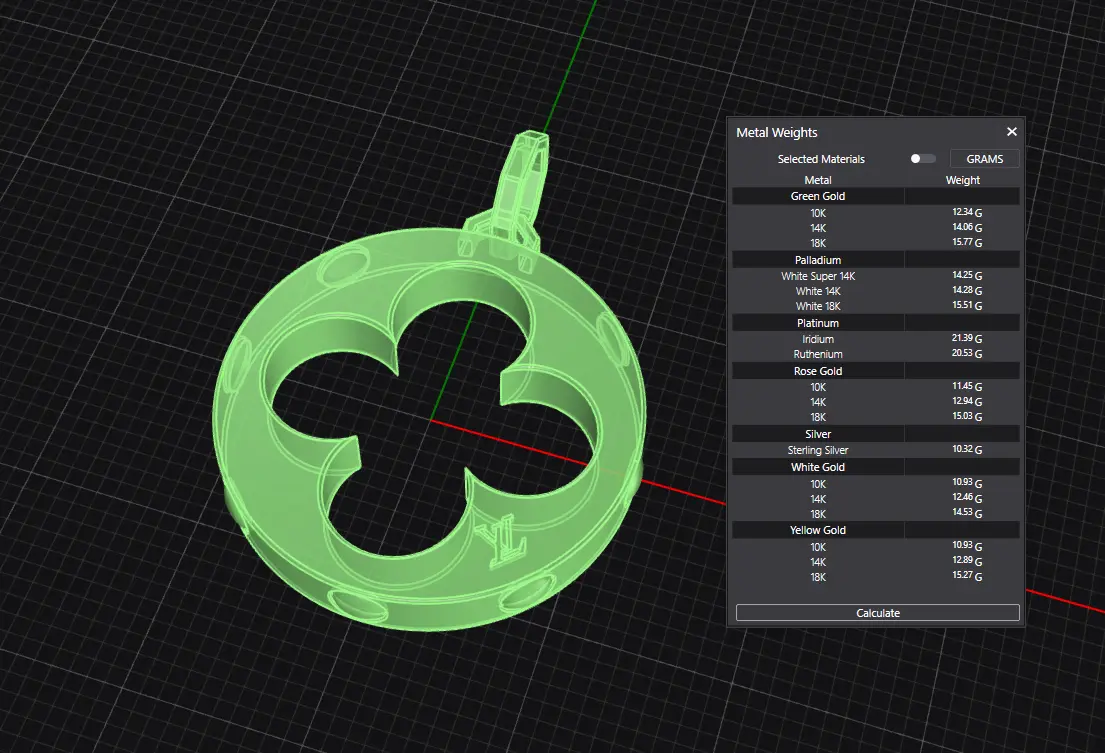The width and height of the screenshot is (1105, 753).
Task: Click the Metal Weights panel title
Action: pyautogui.click(x=777, y=132)
